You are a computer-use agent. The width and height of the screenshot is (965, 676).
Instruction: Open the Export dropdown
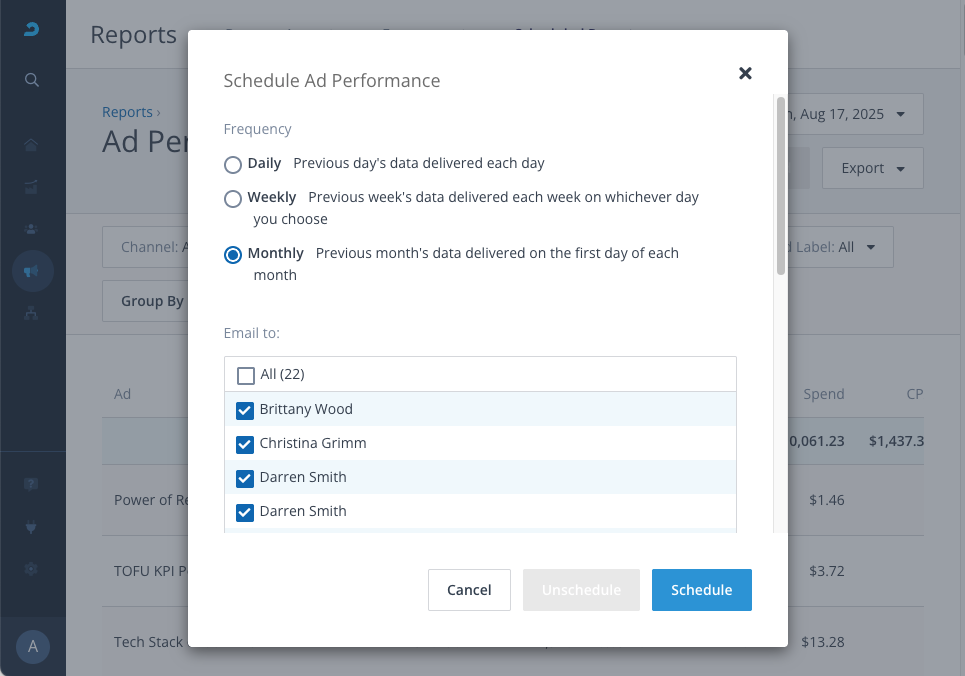pos(872,168)
